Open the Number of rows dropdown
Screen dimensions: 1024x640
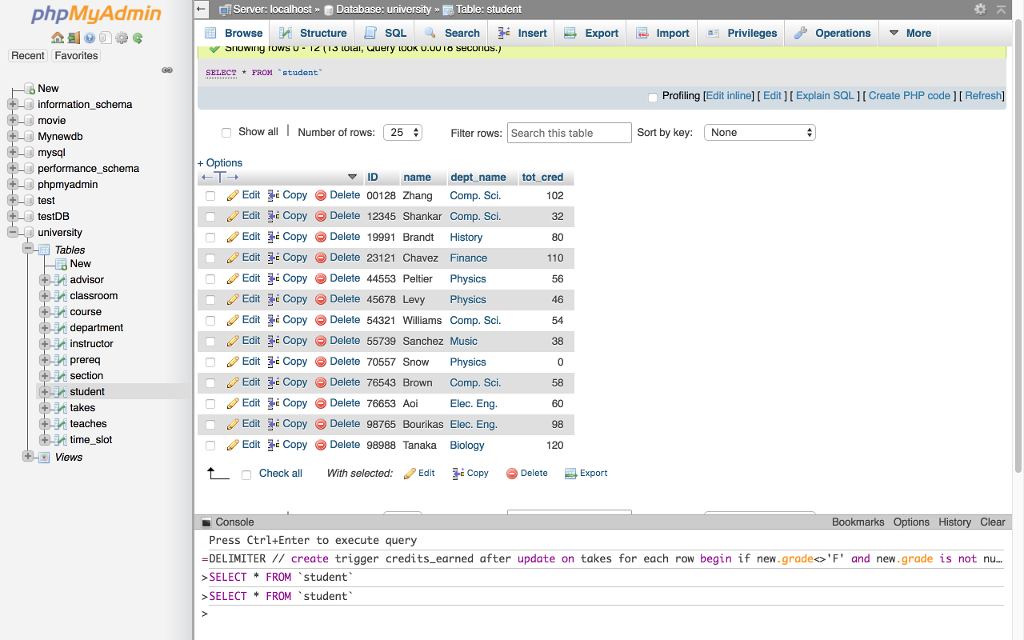click(402, 132)
